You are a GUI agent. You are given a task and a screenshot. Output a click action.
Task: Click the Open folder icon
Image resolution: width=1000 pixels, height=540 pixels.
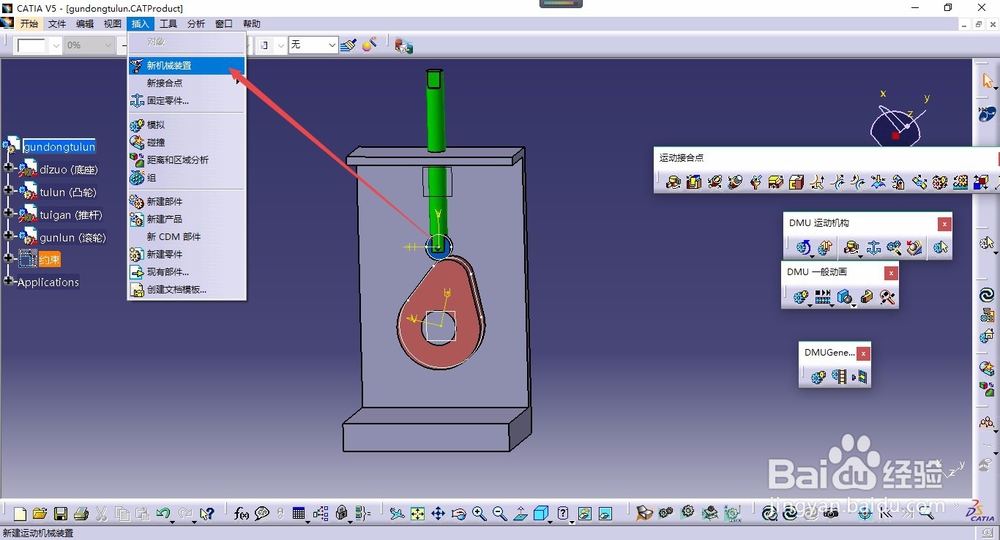tap(40, 513)
